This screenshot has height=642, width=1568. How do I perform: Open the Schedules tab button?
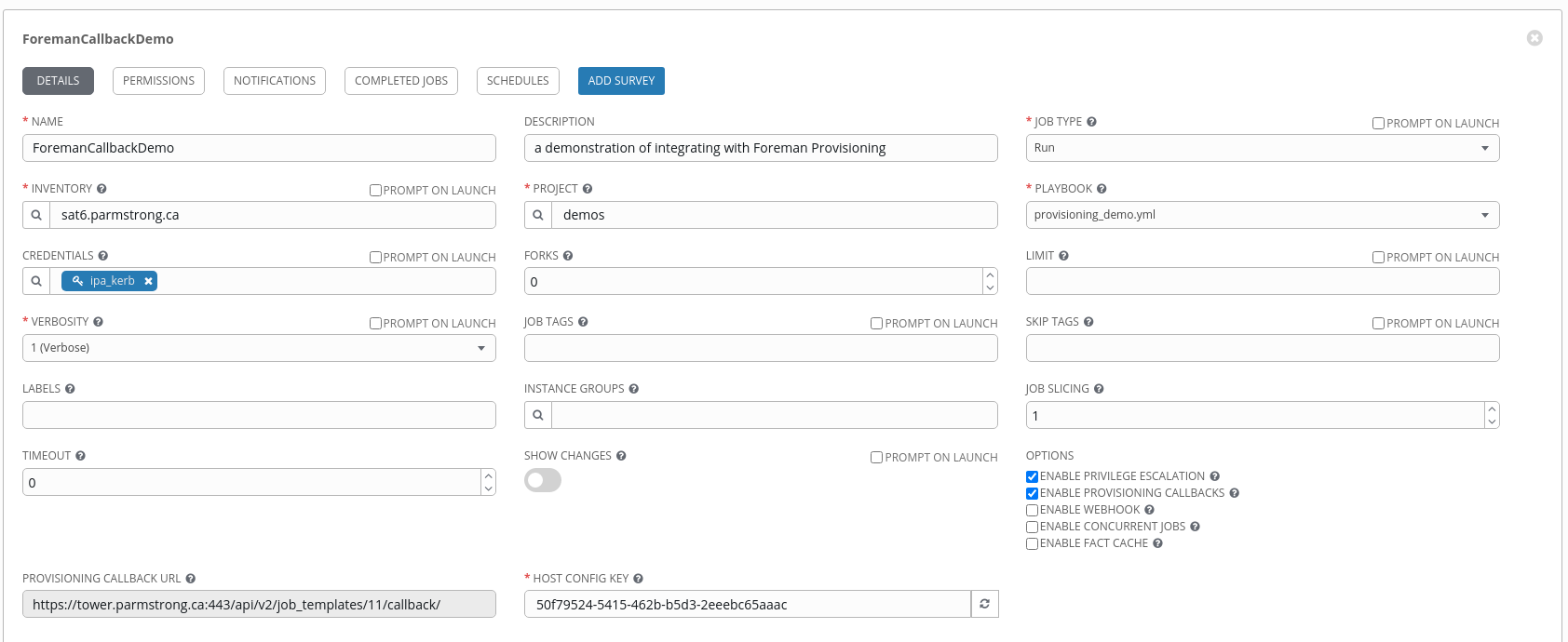[518, 81]
